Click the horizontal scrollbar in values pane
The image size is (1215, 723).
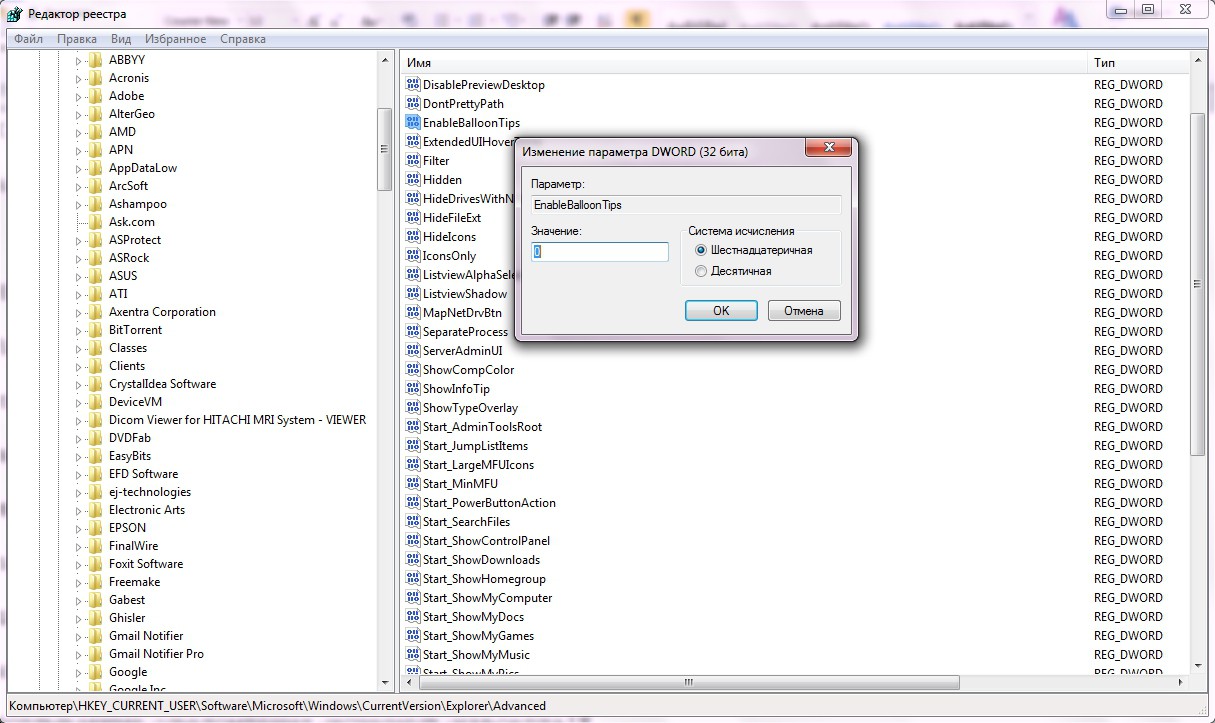pos(688,683)
